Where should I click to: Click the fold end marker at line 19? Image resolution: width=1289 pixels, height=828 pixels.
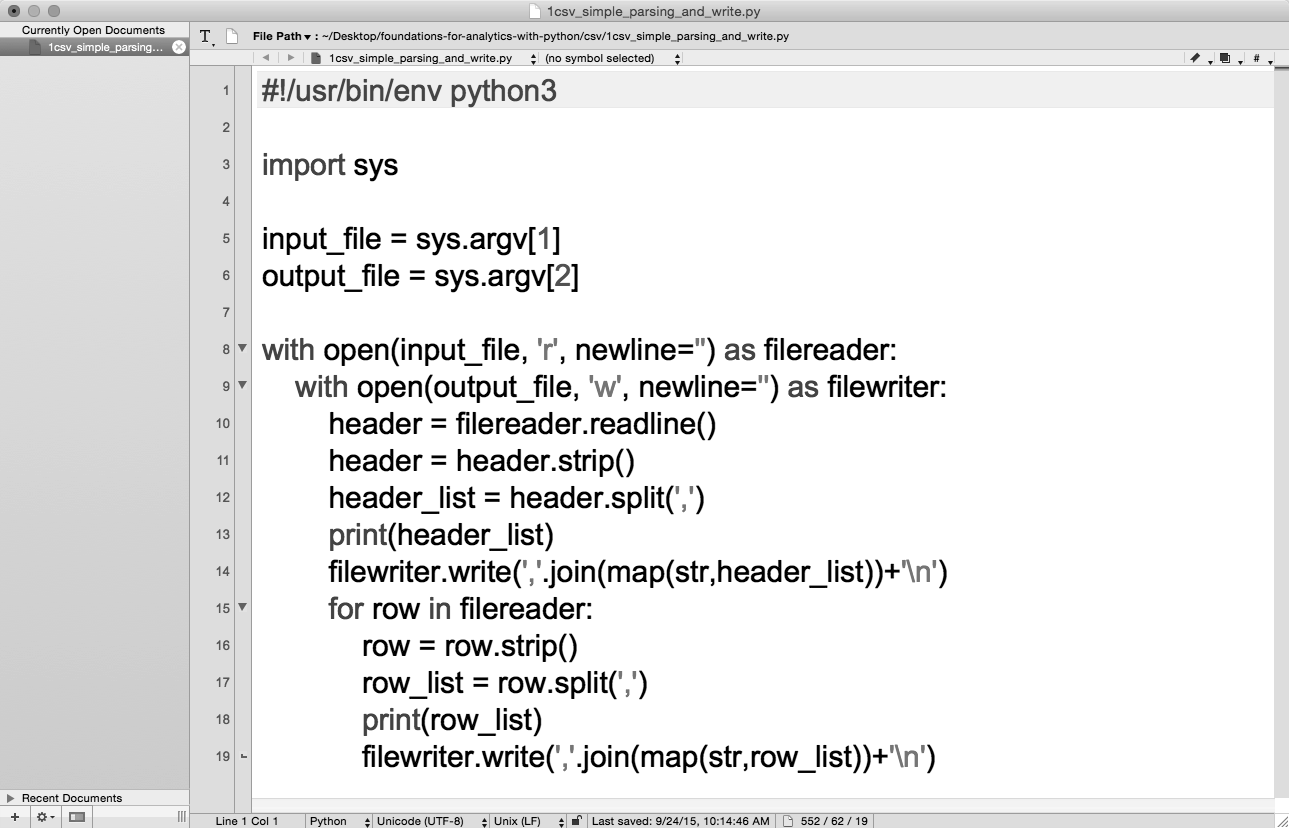click(x=242, y=756)
